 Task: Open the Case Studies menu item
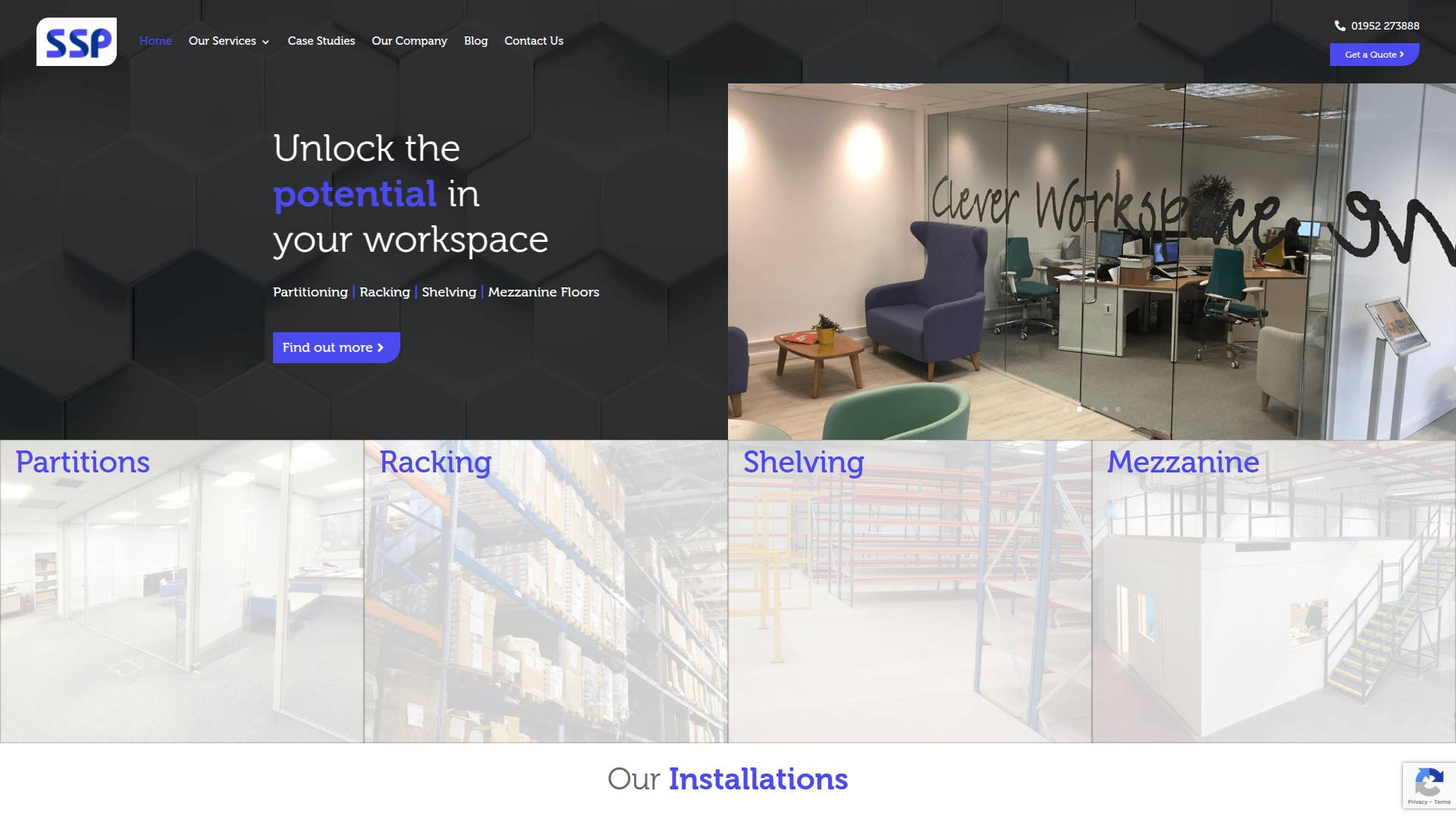click(322, 41)
